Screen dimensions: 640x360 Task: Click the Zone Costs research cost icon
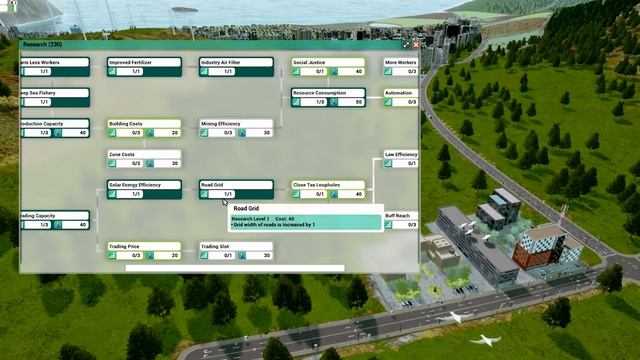(150, 163)
